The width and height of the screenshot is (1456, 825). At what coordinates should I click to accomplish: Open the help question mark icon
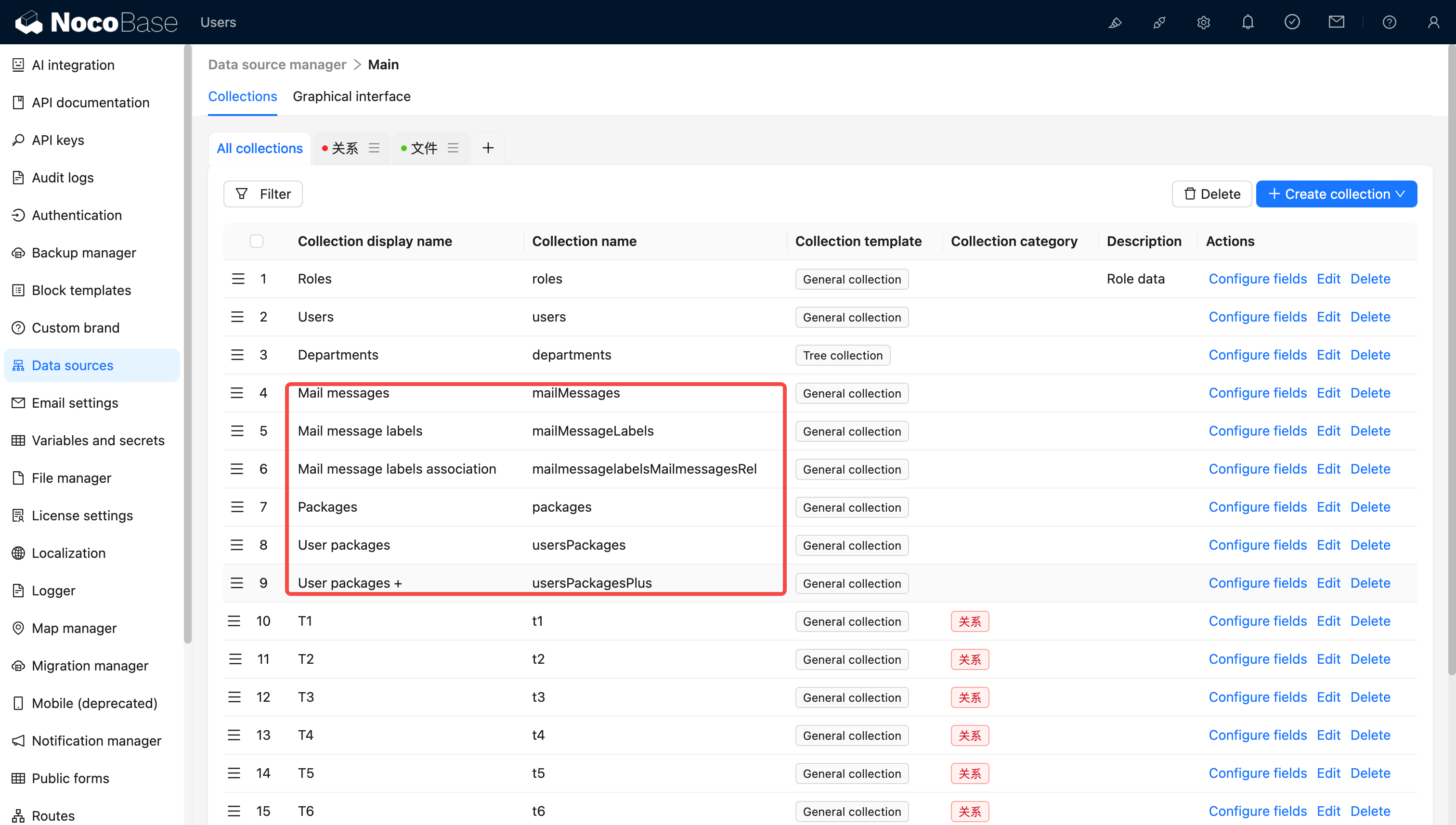pos(1389,22)
